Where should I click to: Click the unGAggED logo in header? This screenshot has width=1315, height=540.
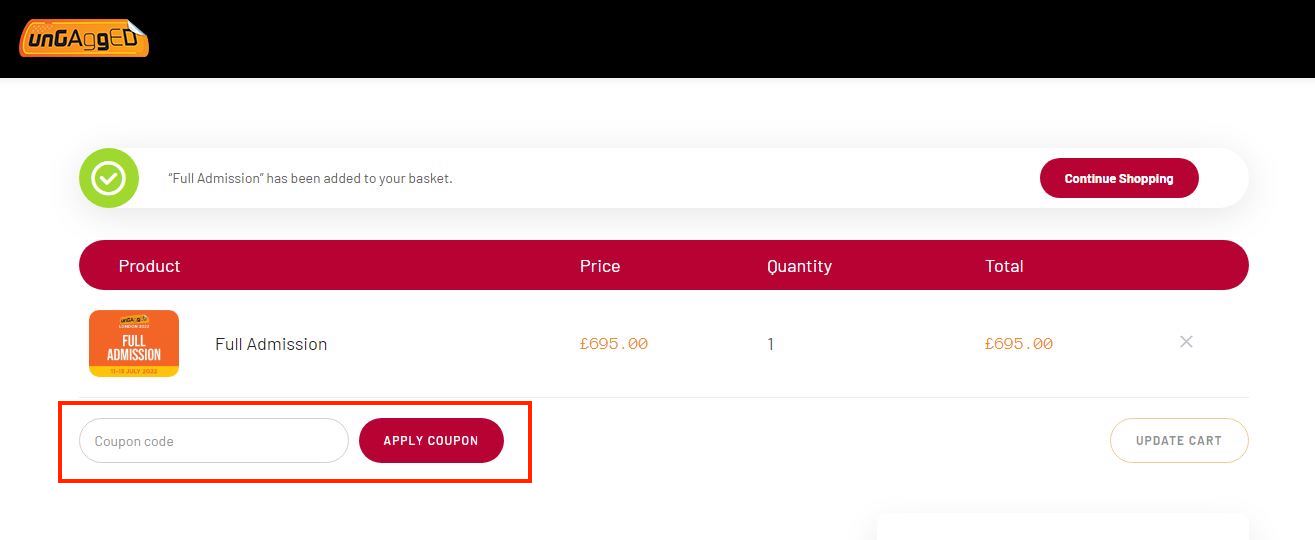coord(84,38)
